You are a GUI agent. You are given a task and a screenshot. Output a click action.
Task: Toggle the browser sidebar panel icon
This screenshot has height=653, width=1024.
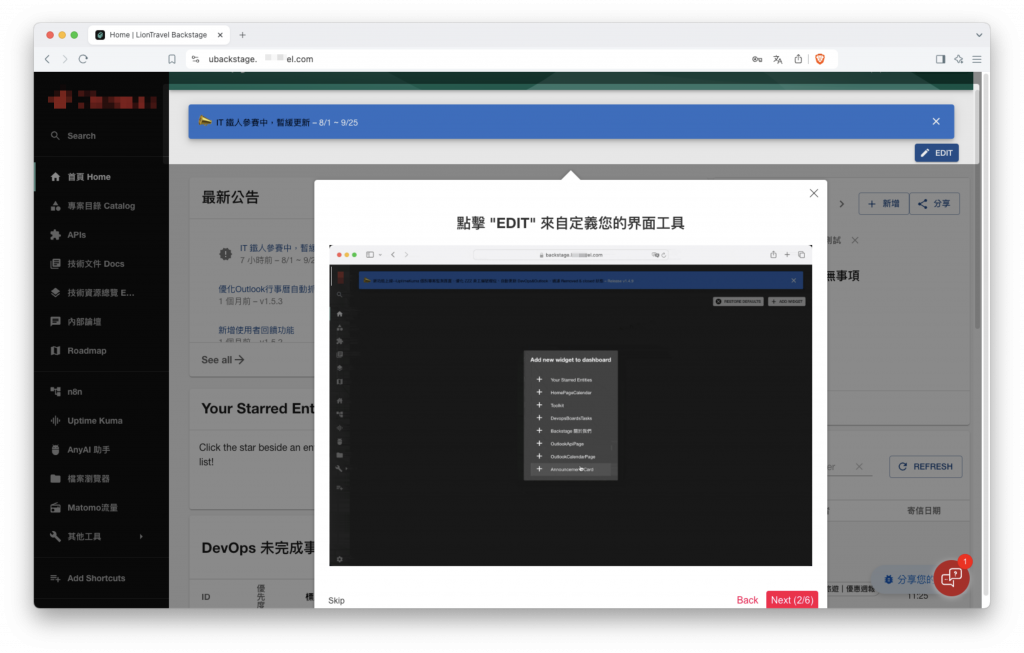[940, 59]
